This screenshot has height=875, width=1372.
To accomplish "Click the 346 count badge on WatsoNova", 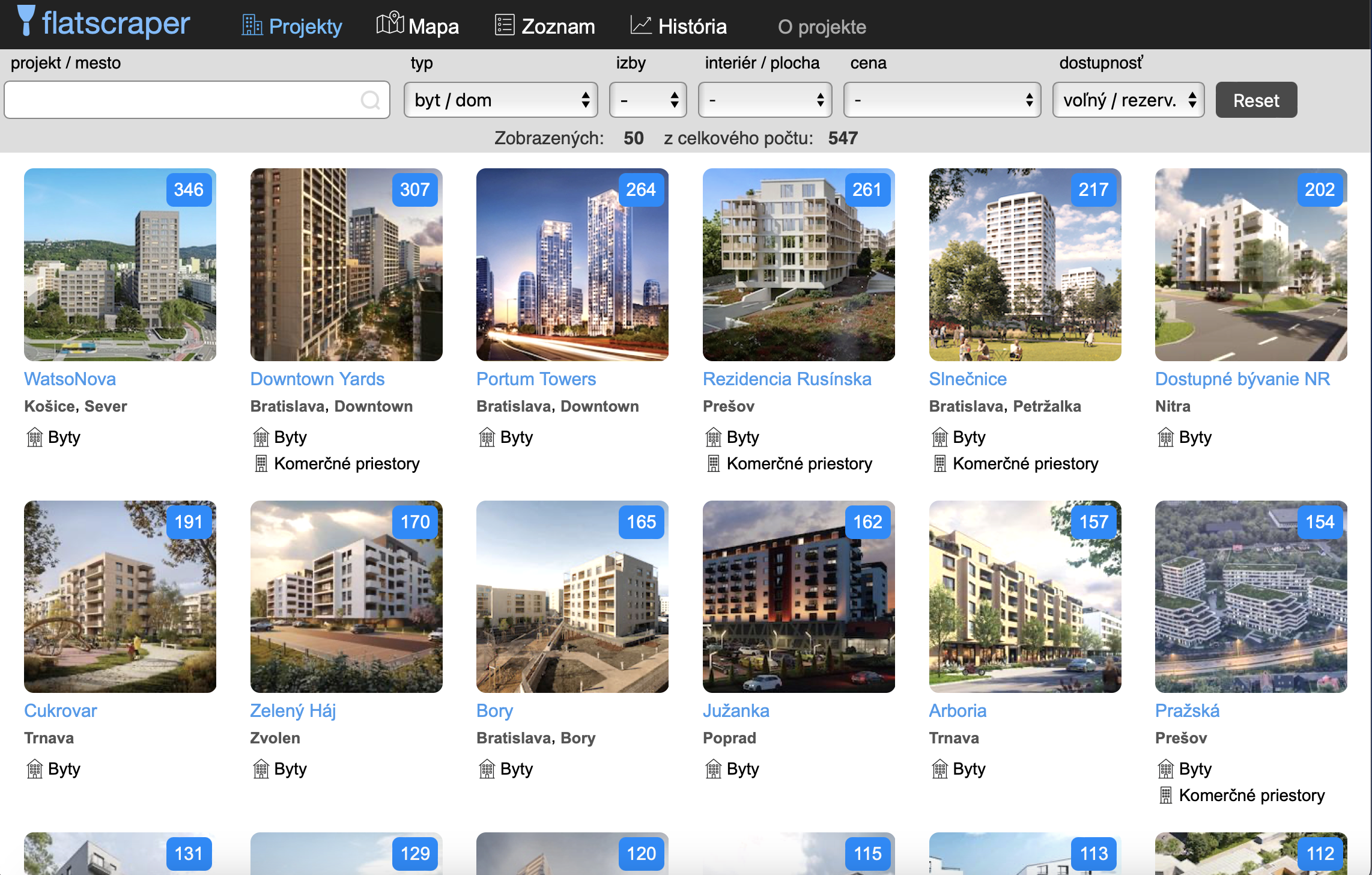I will [189, 190].
